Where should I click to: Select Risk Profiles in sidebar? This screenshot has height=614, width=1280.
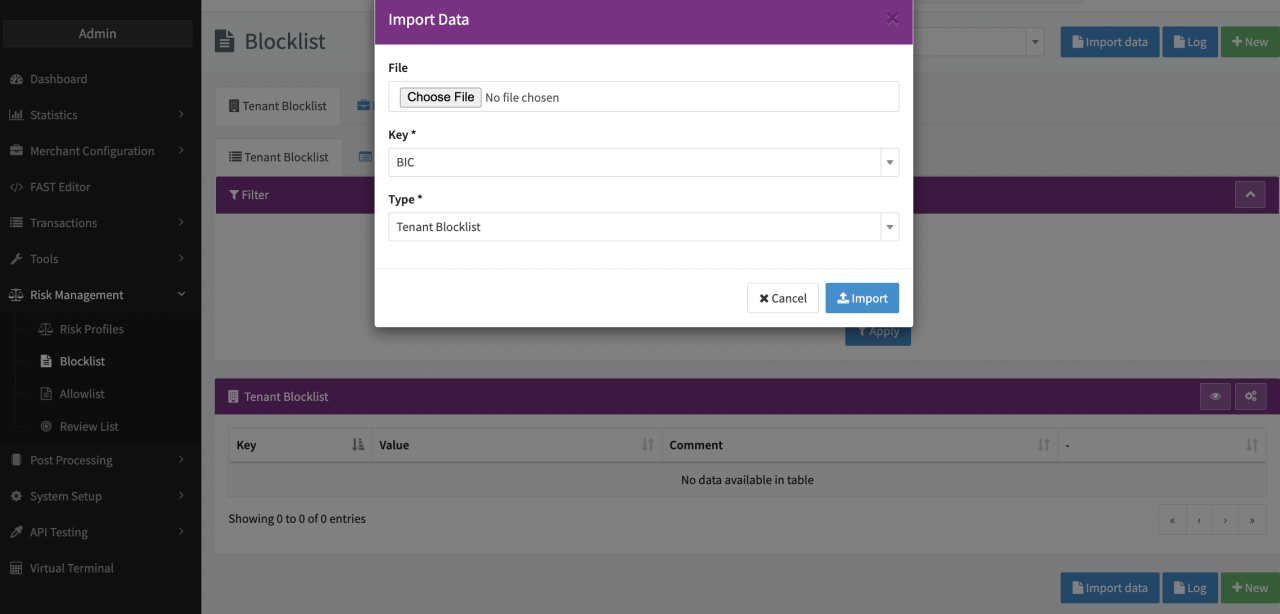(x=91, y=329)
